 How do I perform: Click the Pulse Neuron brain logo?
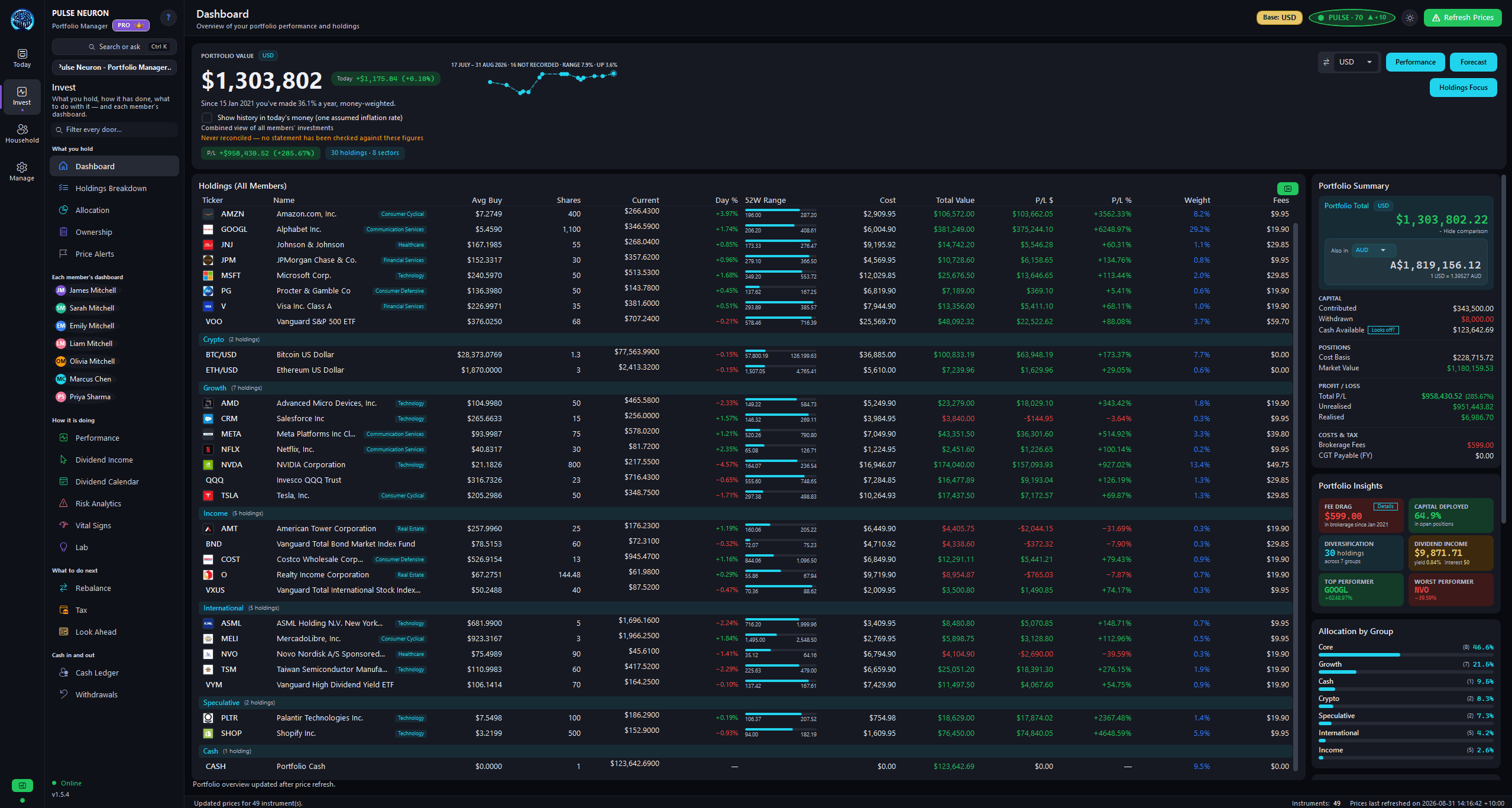(22, 20)
